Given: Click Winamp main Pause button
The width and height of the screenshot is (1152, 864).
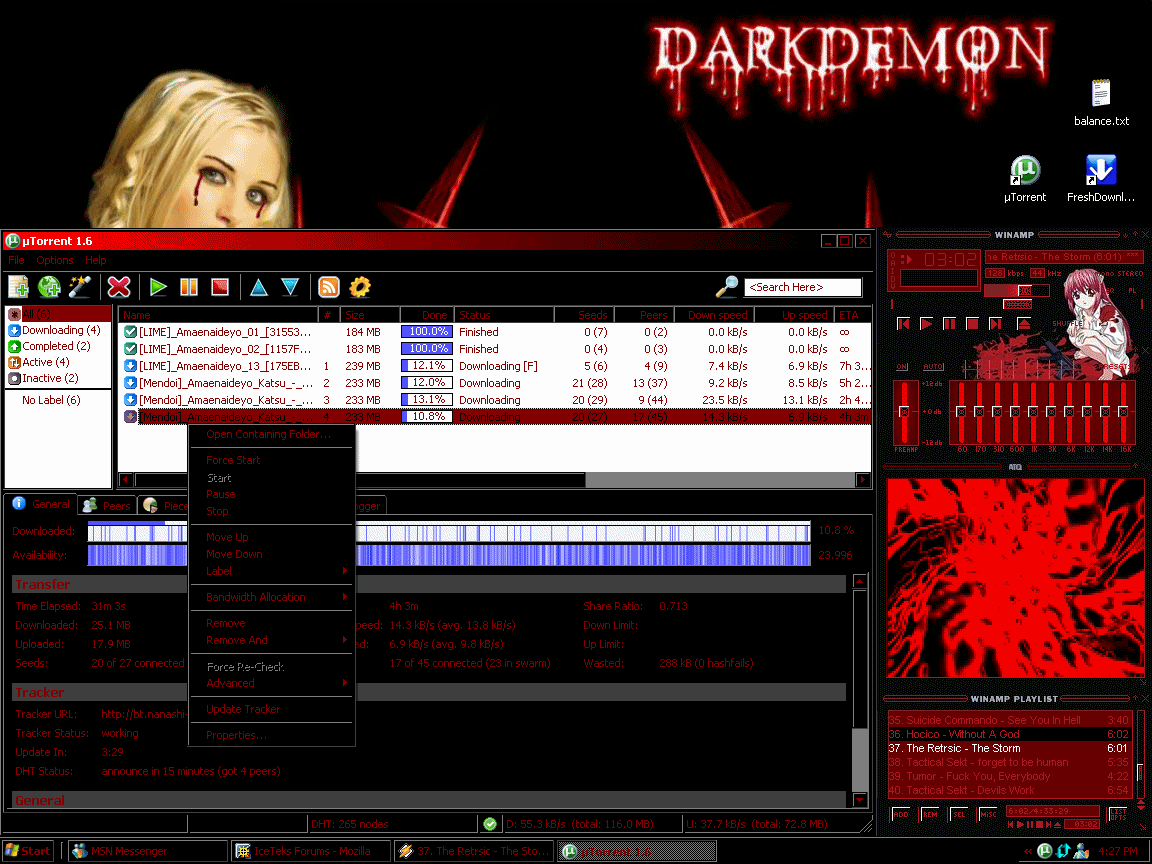Looking at the screenshot, I should pos(949,323).
